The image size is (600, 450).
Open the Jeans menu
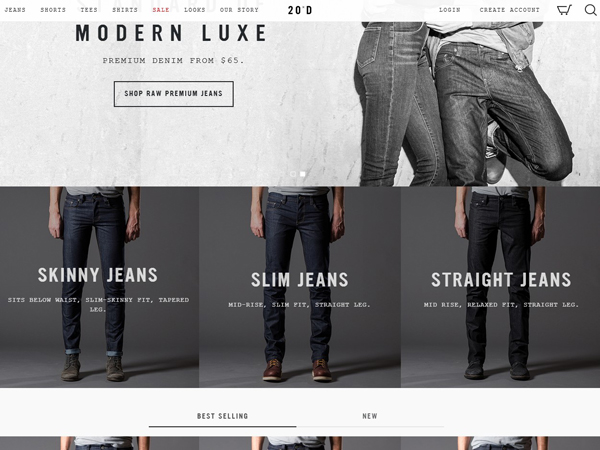[15, 10]
